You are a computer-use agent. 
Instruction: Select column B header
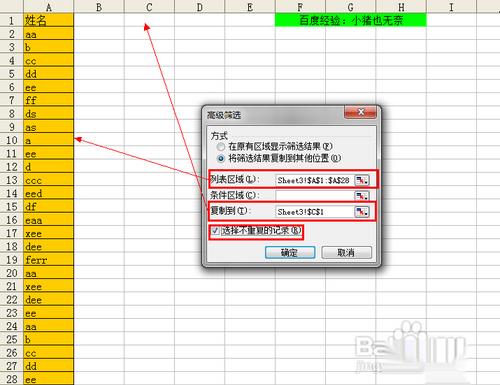point(99,7)
